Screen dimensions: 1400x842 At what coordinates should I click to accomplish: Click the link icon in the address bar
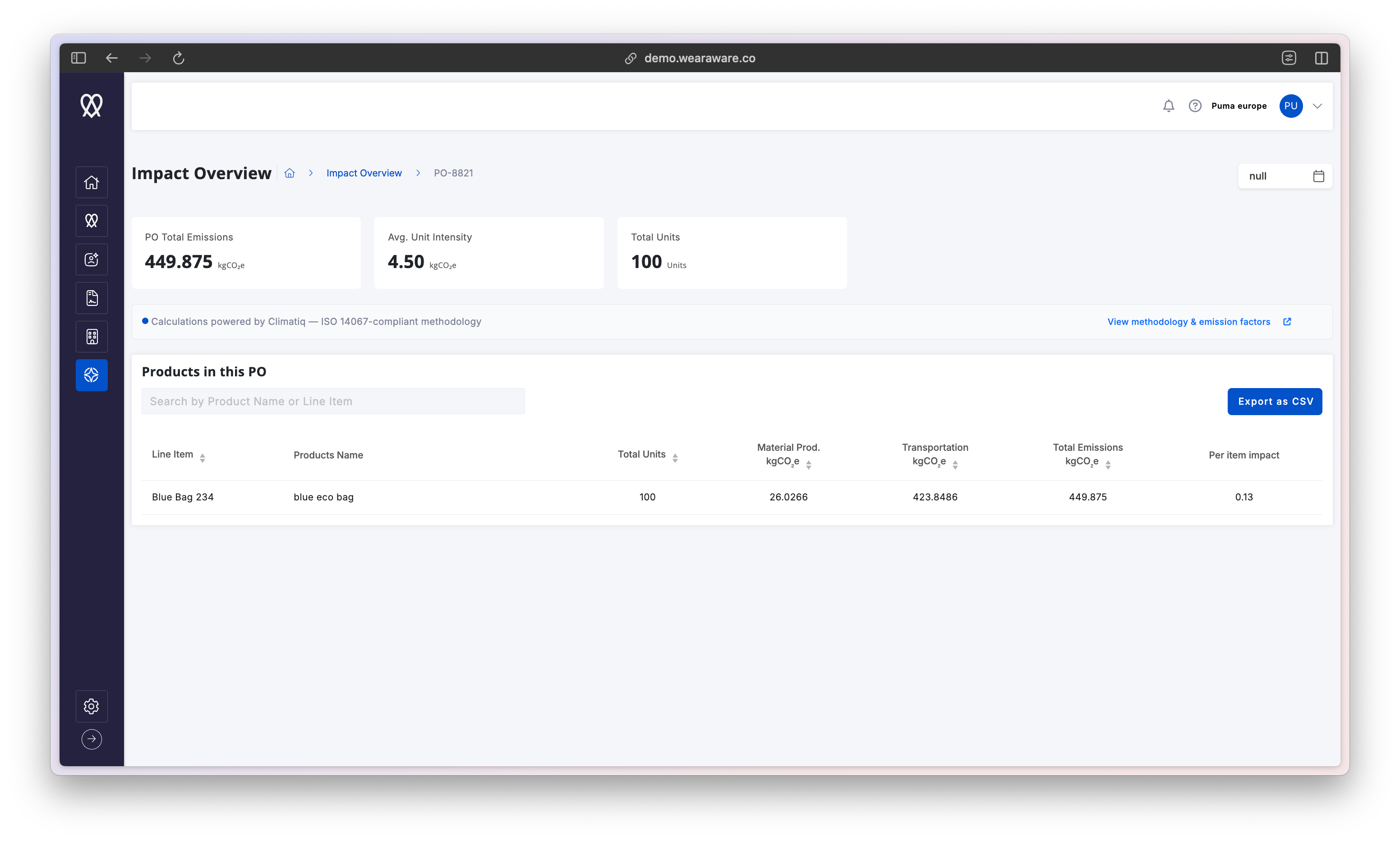click(631, 59)
